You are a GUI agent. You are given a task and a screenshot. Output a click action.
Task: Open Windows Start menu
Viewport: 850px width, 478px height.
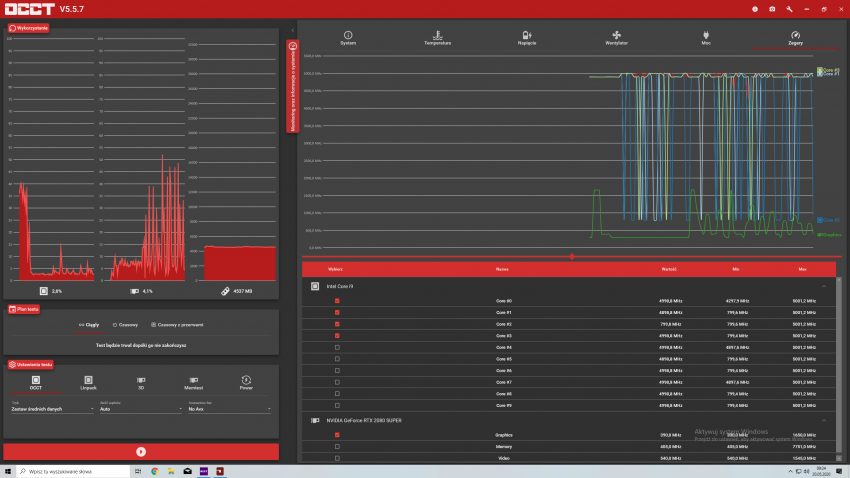8,471
